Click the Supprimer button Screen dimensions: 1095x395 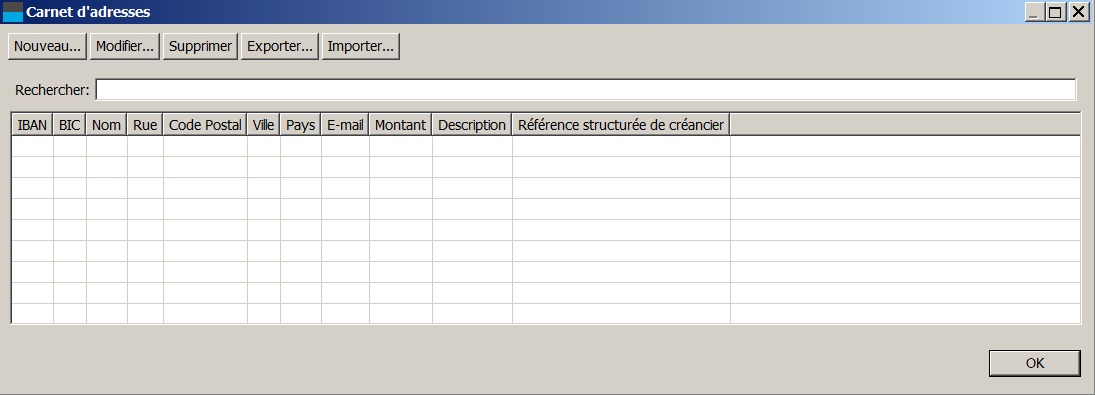point(200,47)
